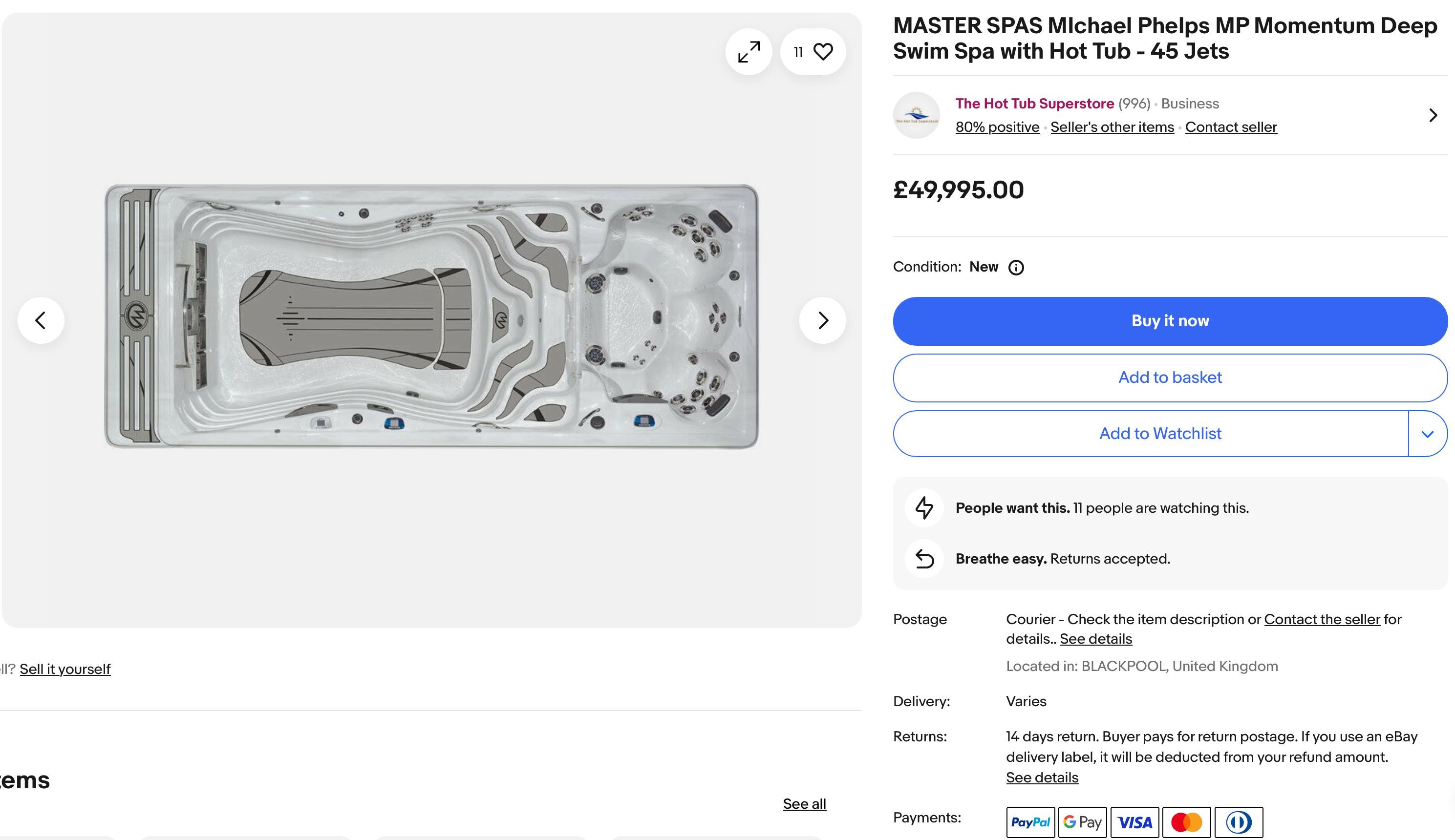Click the '11 people are watching this' text
Viewport: 1455px width, 840px height.
pos(1161,508)
